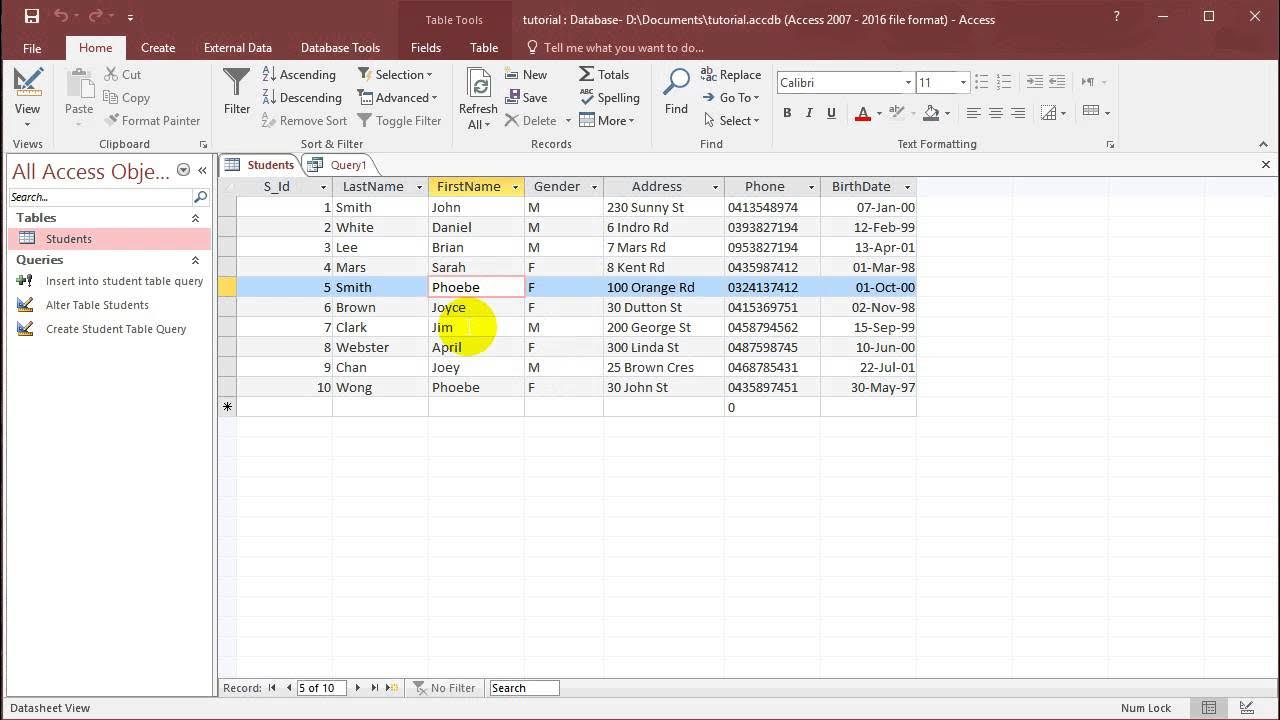This screenshot has height=720, width=1280.
Task: Run Spelling check on records
Action: tap(609, 98)
